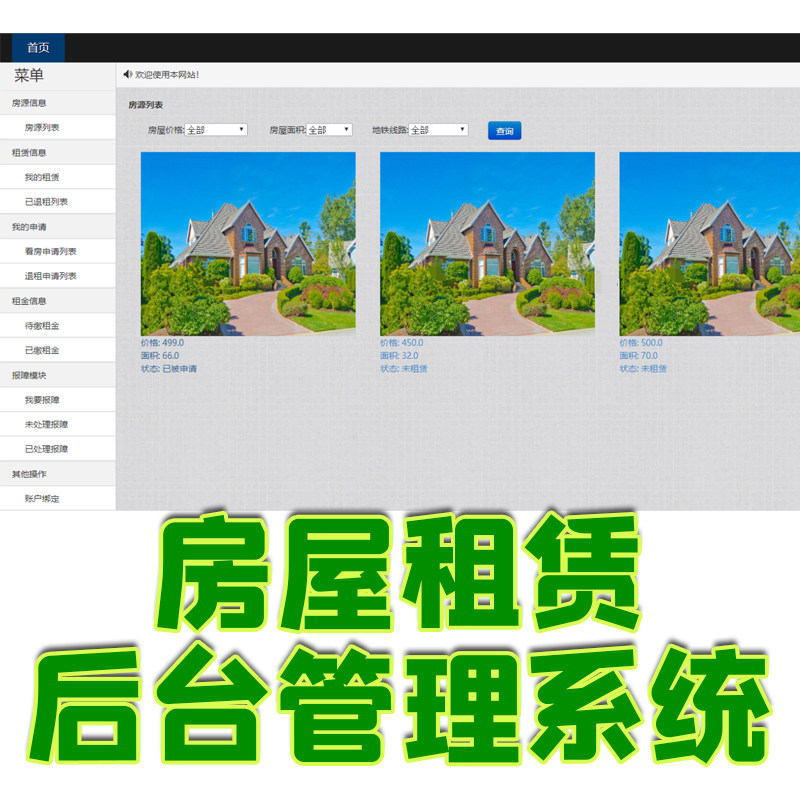Open the 首页 tab in top bar
800x800 pixels.
tap(38, 48)
